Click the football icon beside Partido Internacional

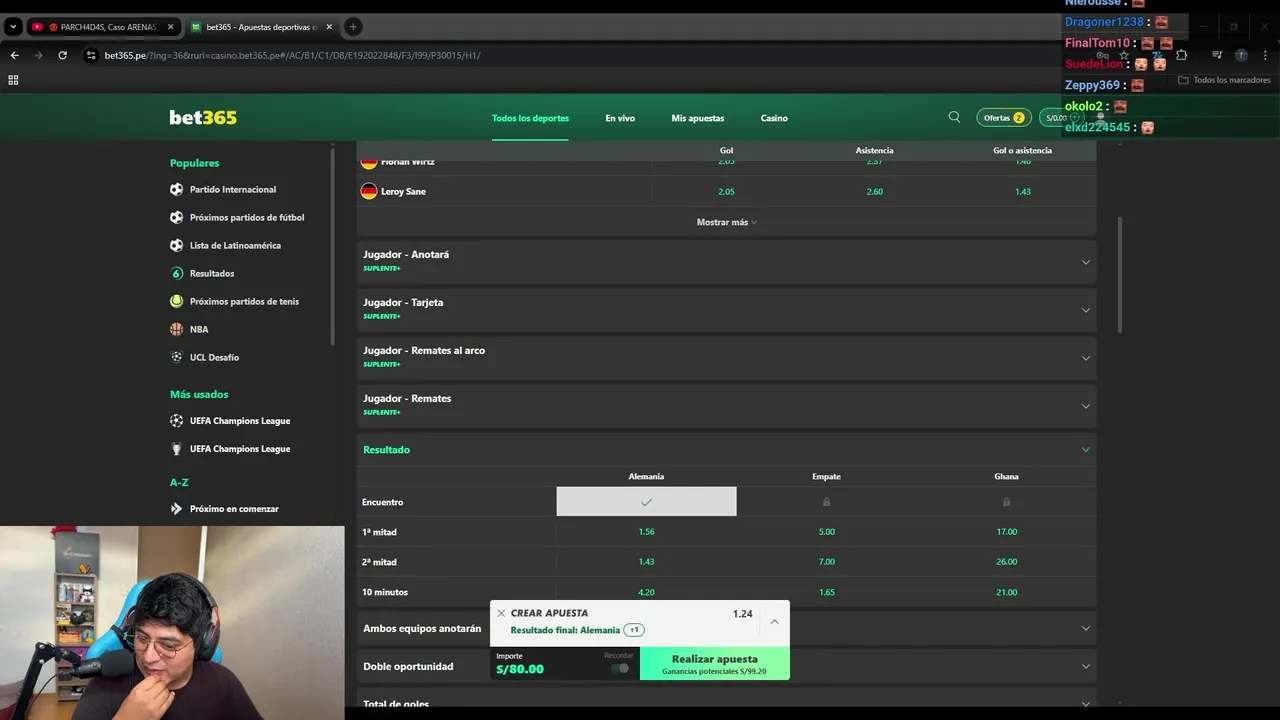pyautogui.click(x=177, y=189)
